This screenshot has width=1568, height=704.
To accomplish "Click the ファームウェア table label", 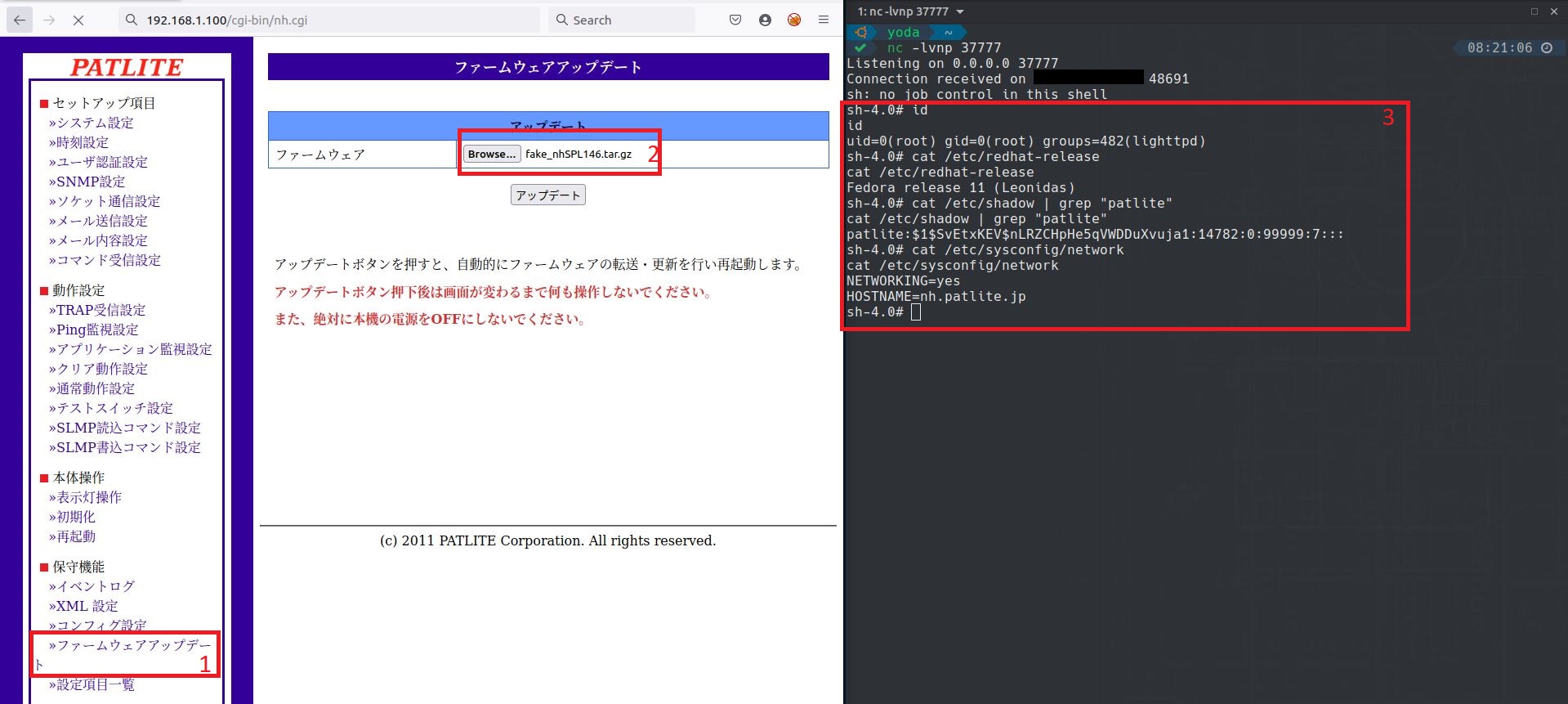I will click(x=320, y=155).
